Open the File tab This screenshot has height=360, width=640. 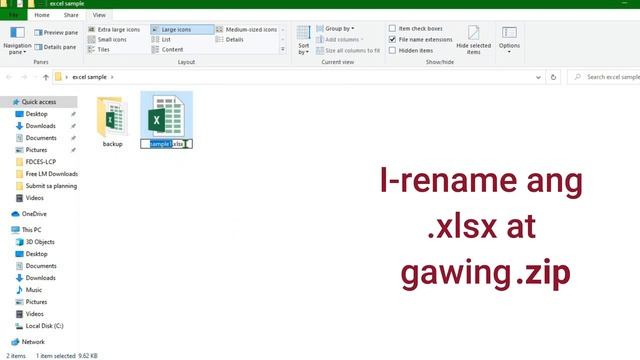(x=13, y=15)
